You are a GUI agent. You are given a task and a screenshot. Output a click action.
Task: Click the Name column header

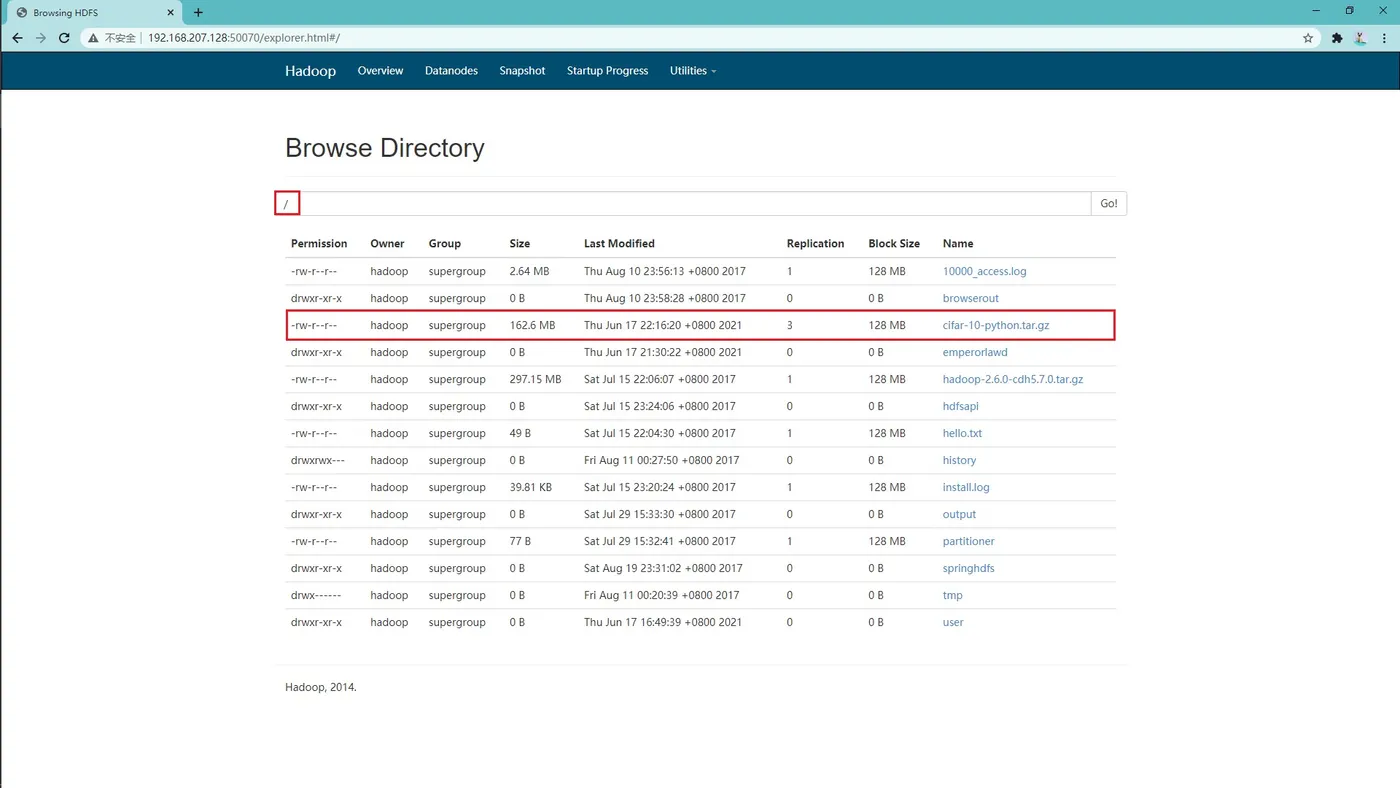click(957, 243)
